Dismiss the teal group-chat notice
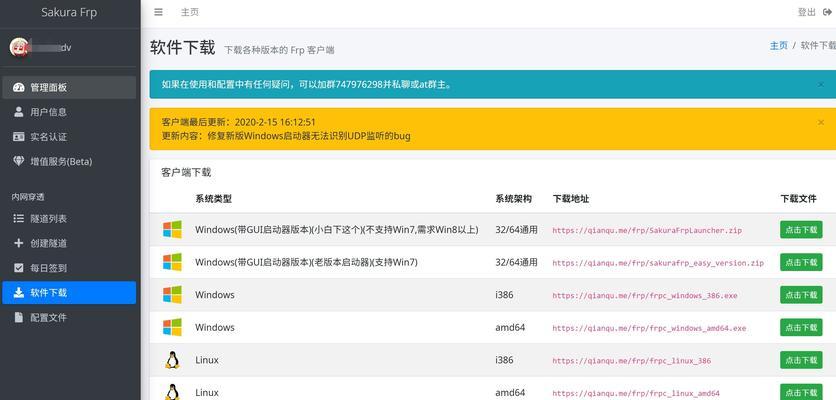The width and height of the screenshot is (836, 400). (821, 84)
